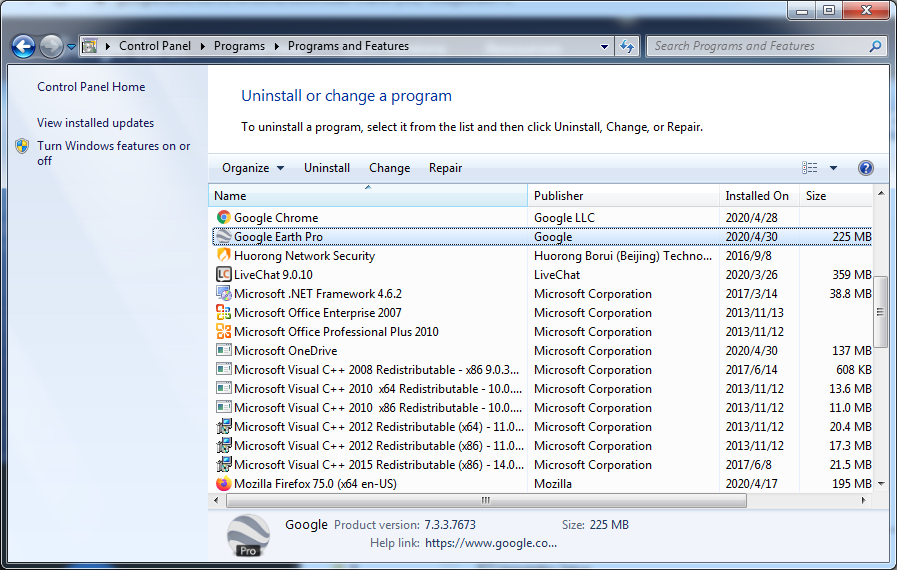Click Programs in the breadcrumb
Image resolution: width=897 pixels, height=570 pixels.
click(x=239, y=46)
